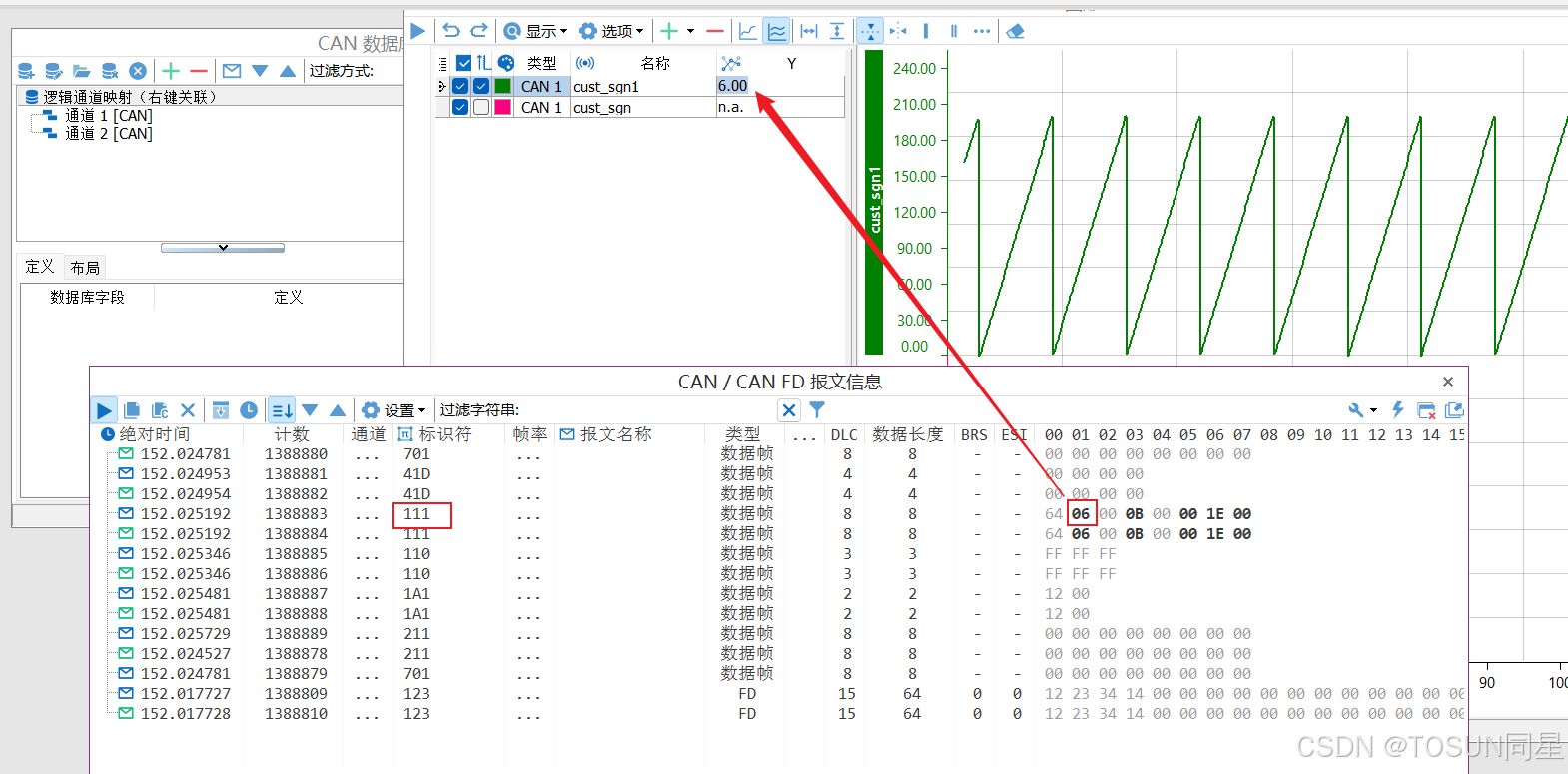Image resolution: width=1568 pixels, height=774 pixels.
Task: Click the sort order icon in signal header
Action: click(x=483, y=63)
